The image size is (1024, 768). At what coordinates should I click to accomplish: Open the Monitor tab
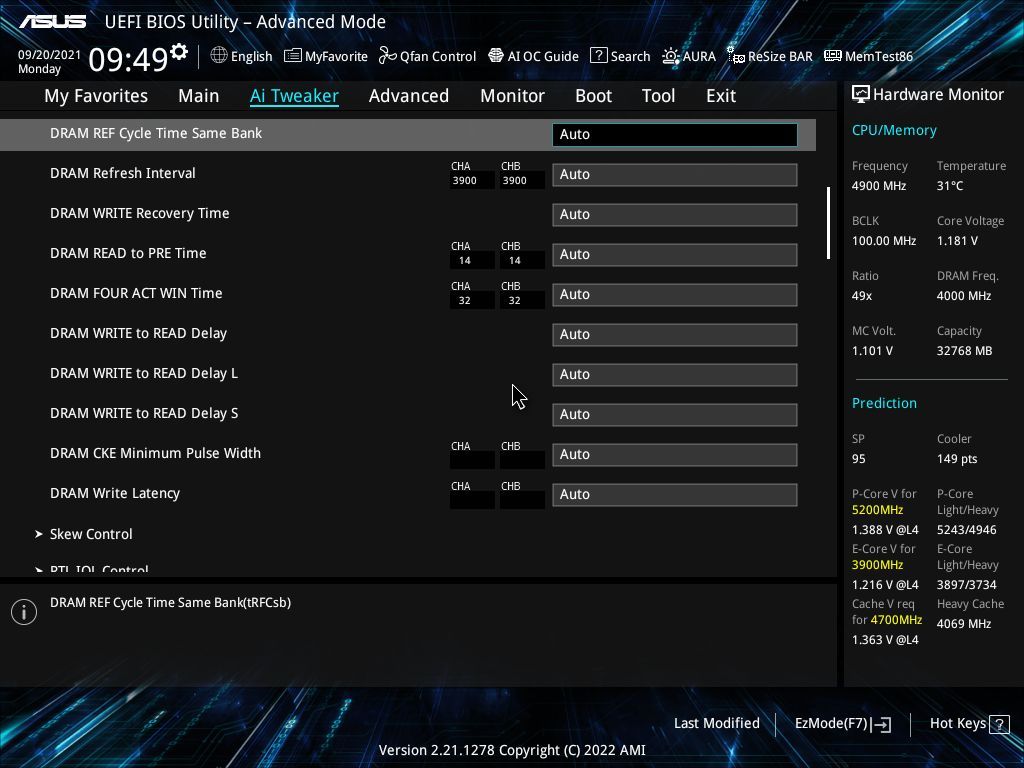click(x=513, y=95)
